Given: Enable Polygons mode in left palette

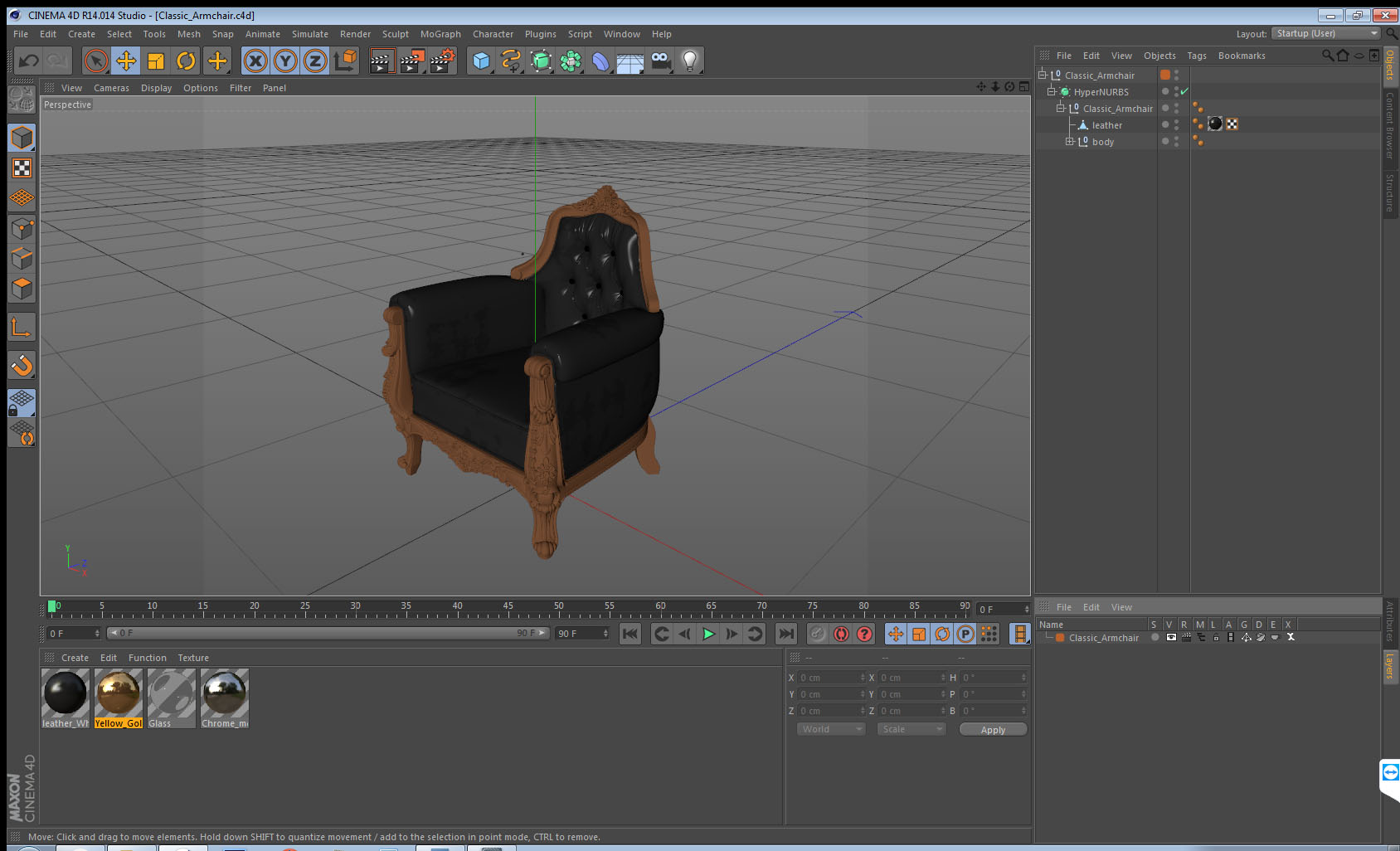Looking at the screenshot, I should (22, 288).
